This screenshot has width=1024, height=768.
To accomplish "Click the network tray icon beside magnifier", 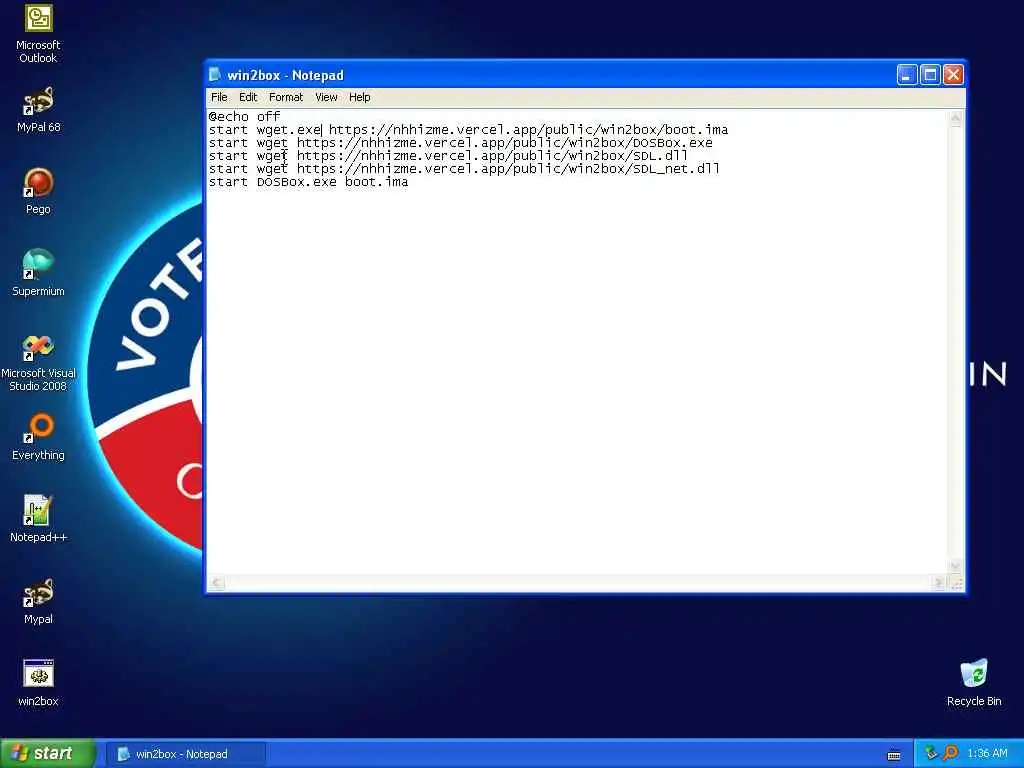I will (x=931, y=753).
